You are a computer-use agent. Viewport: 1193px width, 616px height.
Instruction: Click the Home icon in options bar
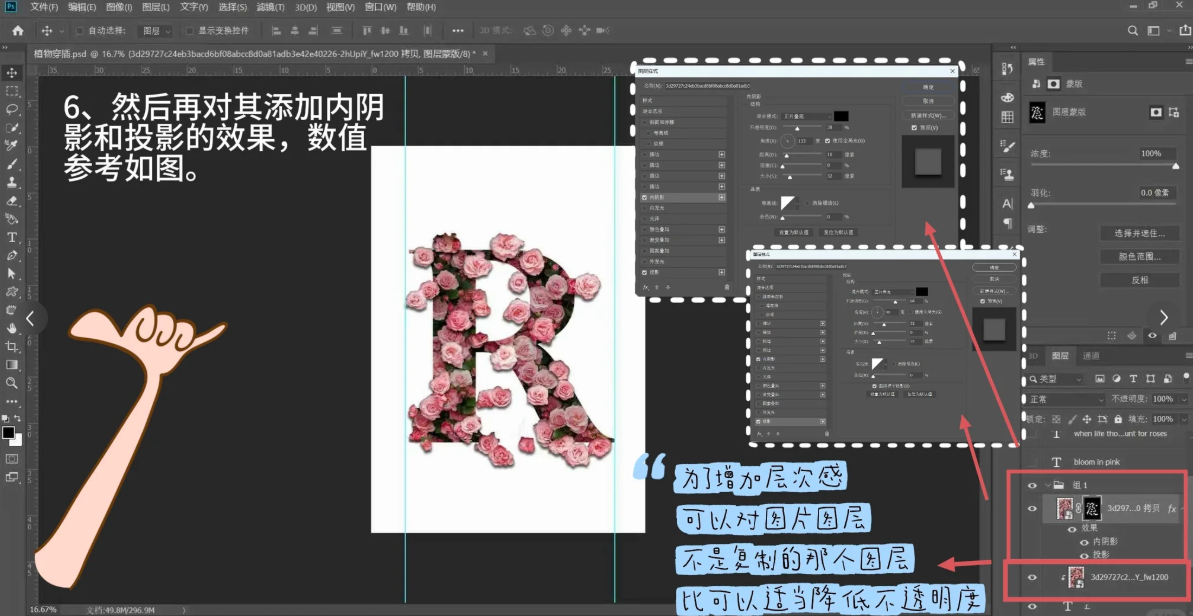tap(17, 31)
